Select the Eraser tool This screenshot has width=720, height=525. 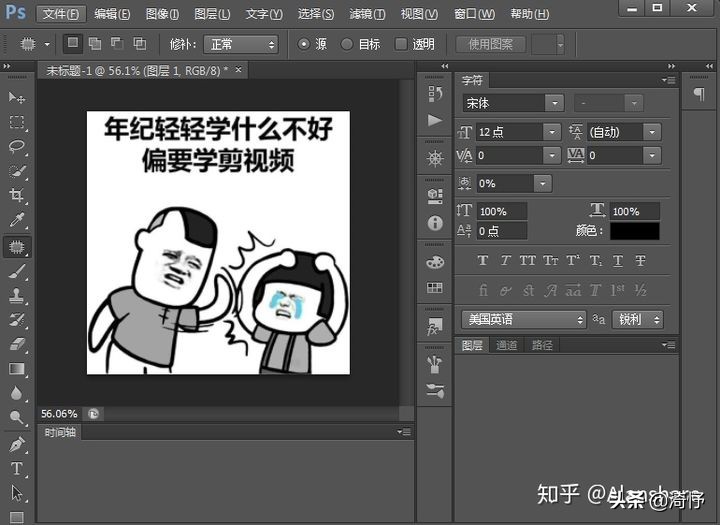pos(17,344)
